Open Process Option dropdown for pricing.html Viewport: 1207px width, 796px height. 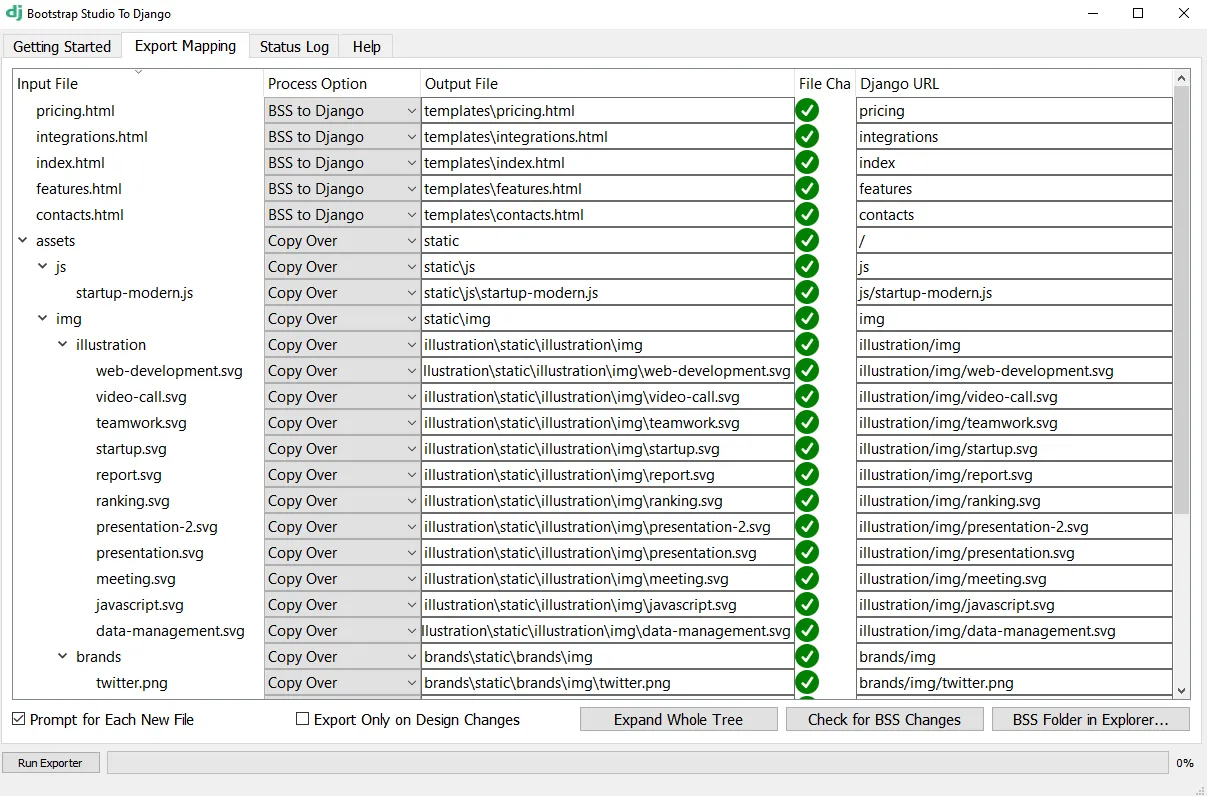342,110
